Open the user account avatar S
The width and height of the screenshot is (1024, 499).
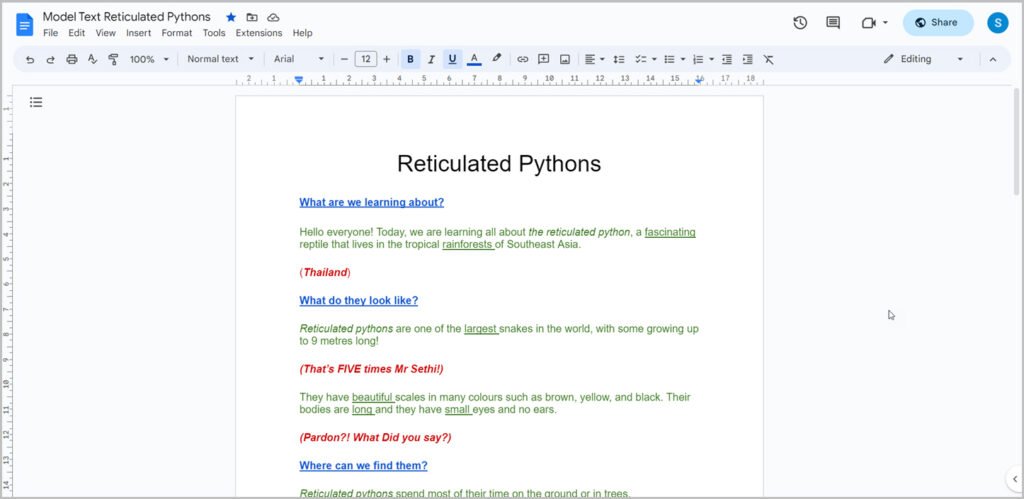[x=997, y=23]
